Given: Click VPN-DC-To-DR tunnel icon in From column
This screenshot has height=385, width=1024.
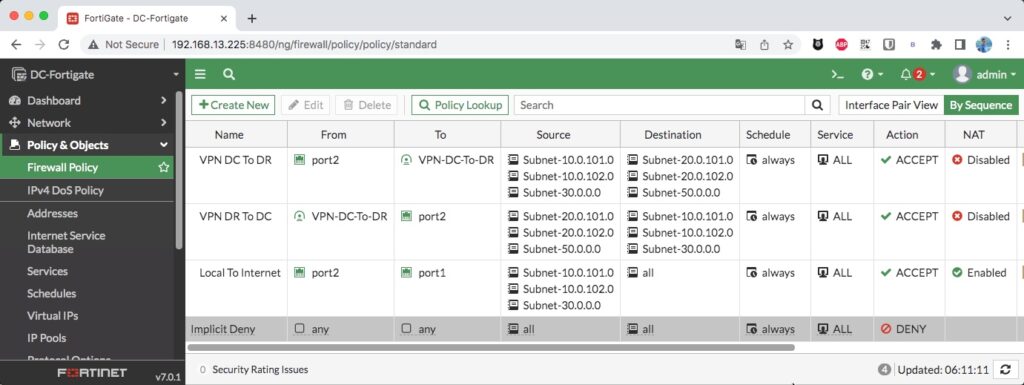Looking at the screenshot, I should [300, 216].
